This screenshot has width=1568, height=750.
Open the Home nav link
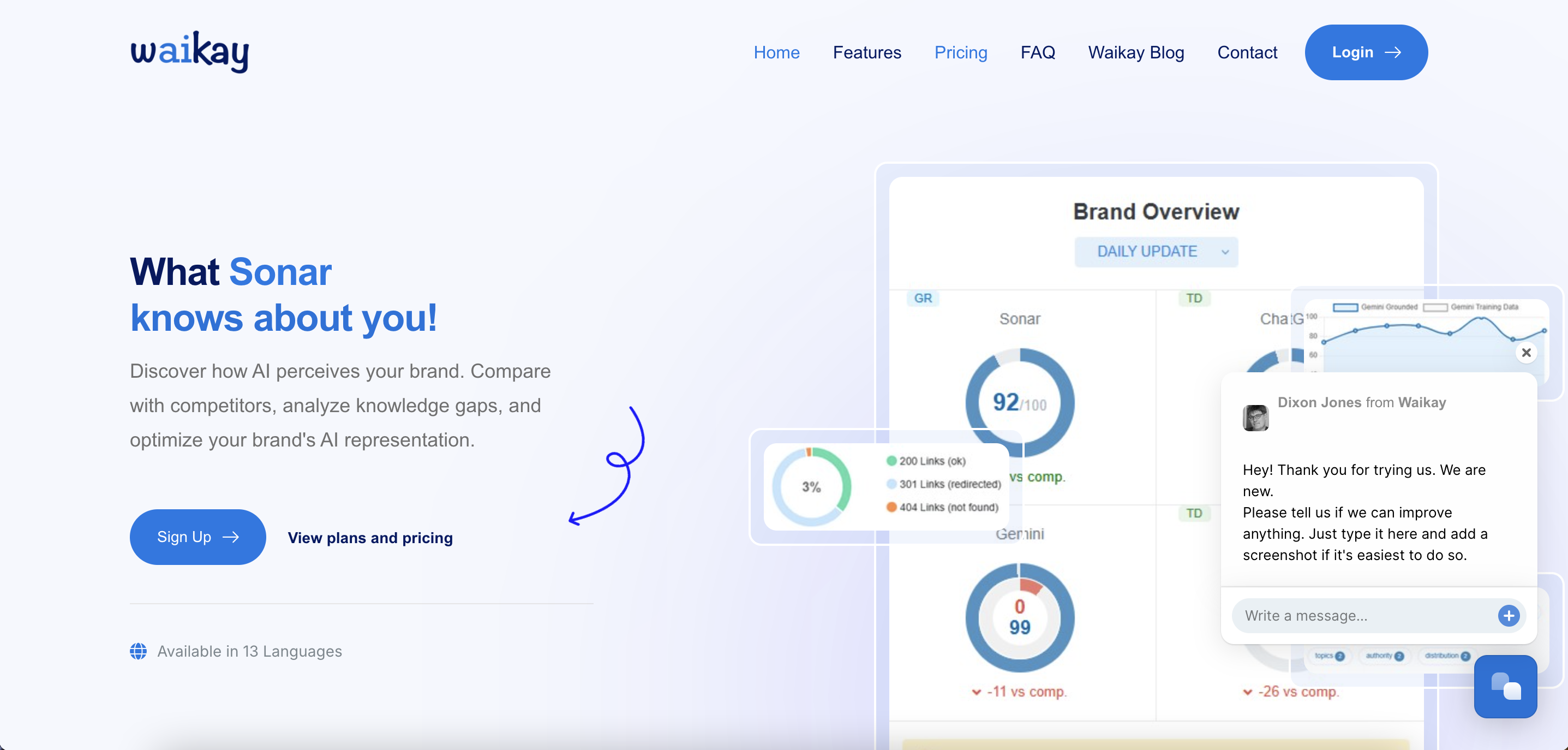pyautogui.click(x=776, y=52)
